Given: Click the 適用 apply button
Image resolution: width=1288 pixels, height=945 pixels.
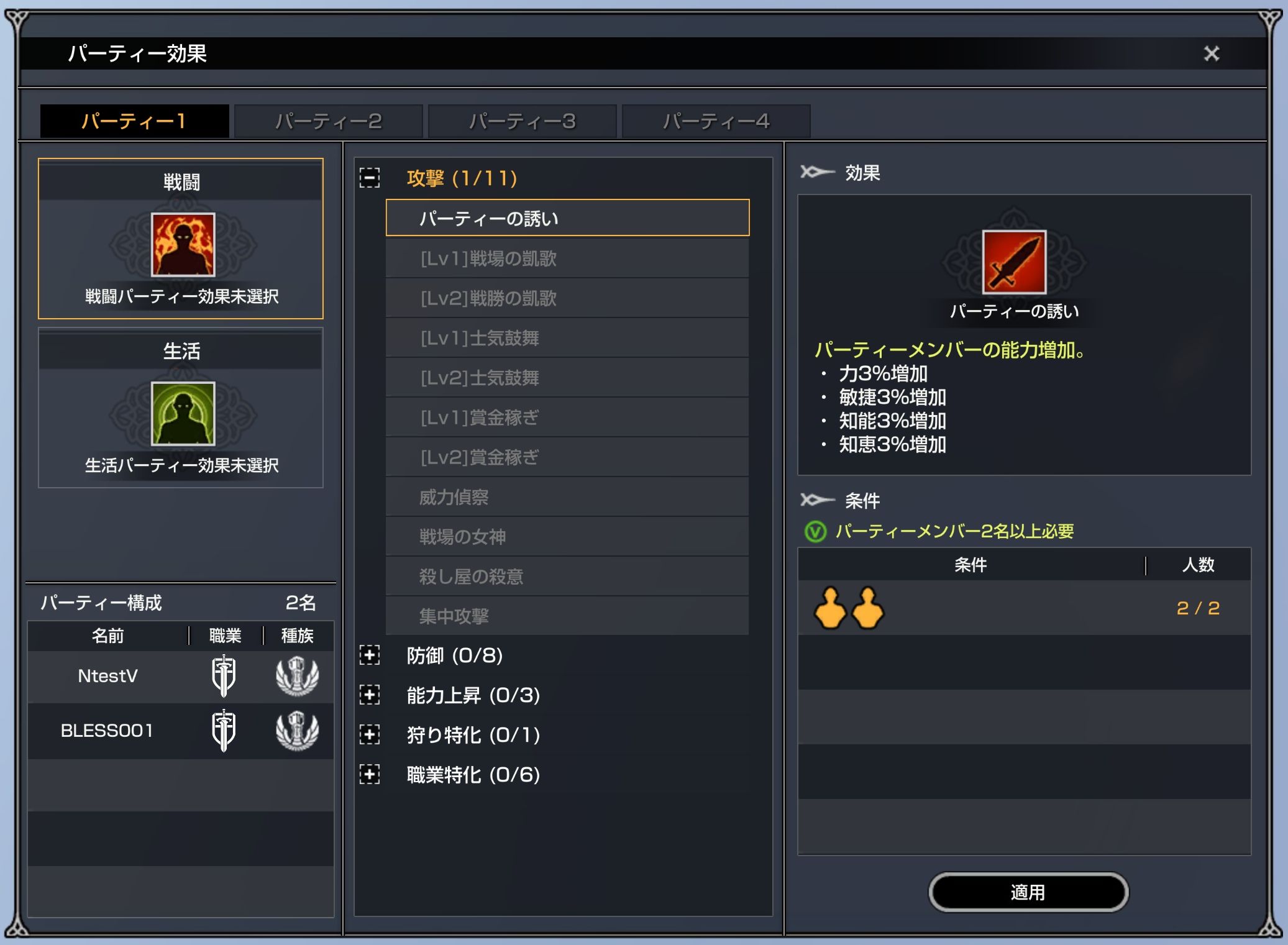Looking at the screenshot, I should (1028, 892).
